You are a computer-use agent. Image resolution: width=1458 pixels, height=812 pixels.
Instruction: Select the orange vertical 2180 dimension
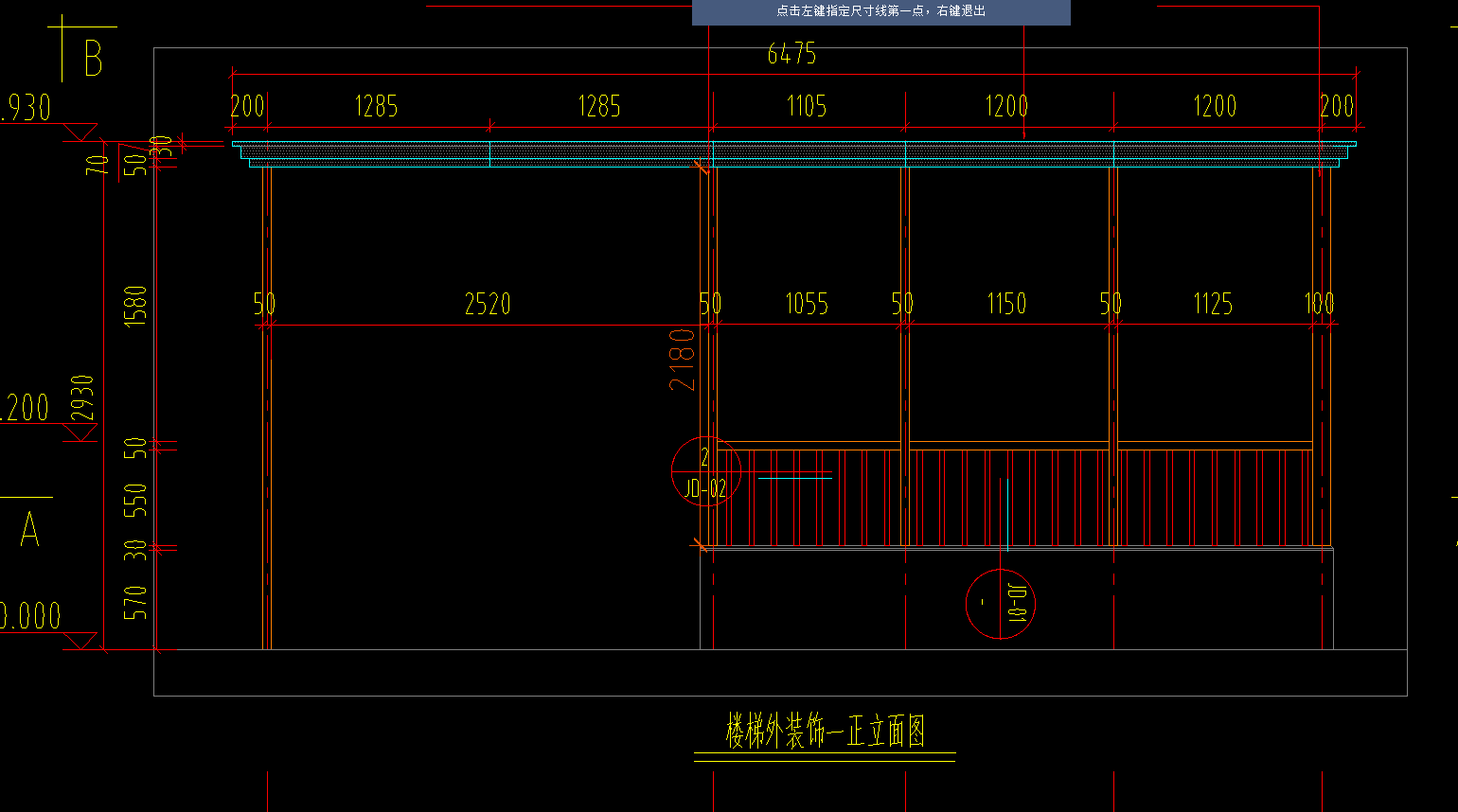[682, 360]
